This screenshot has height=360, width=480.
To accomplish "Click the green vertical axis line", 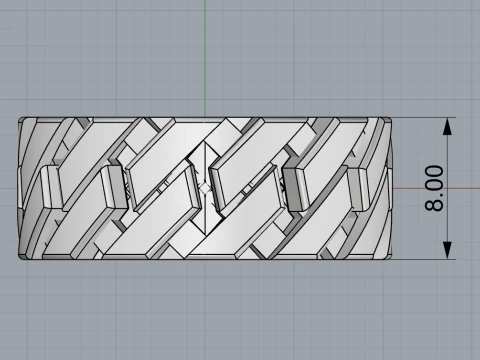I will tap(205, 58).
